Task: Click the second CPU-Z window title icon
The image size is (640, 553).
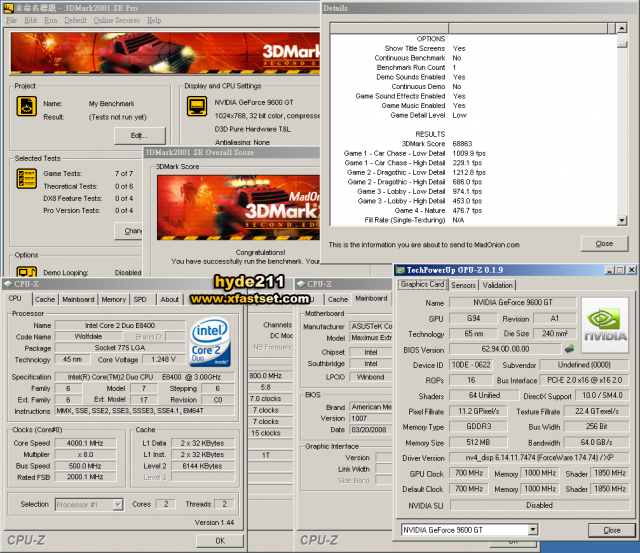Action: coord(301,284)
